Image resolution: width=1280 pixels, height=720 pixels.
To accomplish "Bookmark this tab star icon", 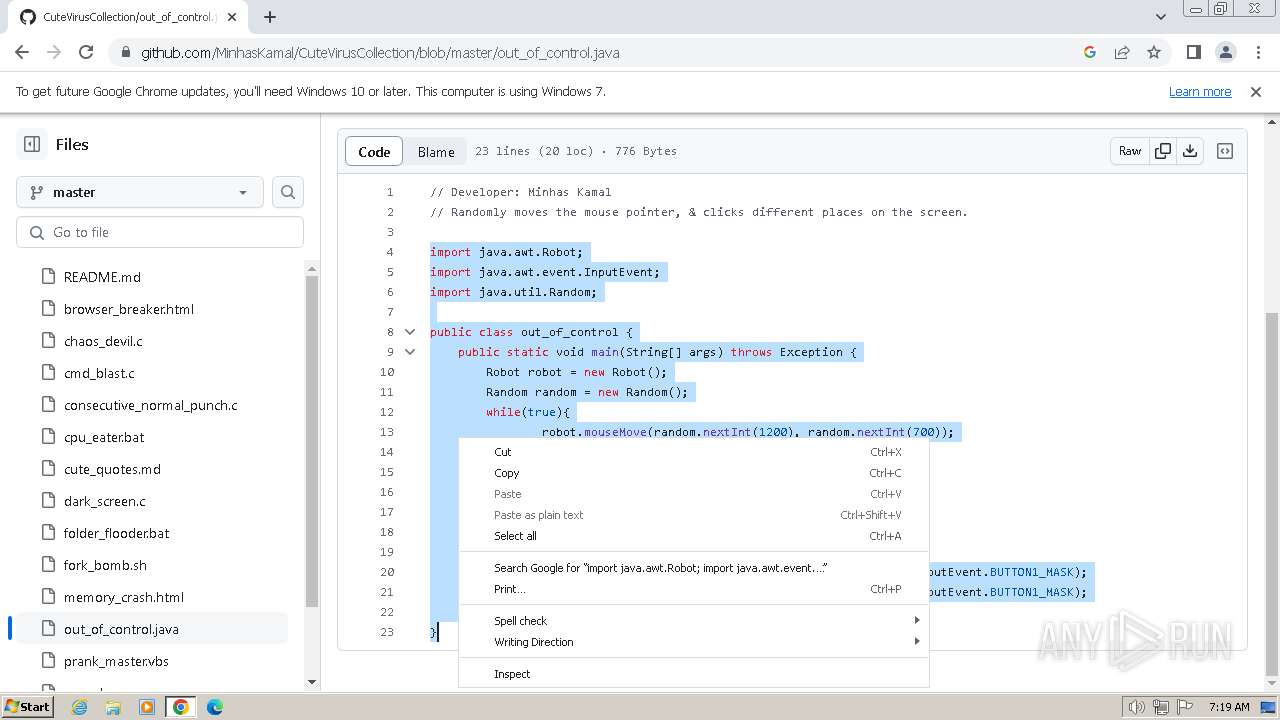I will (x=1154, y=52).
